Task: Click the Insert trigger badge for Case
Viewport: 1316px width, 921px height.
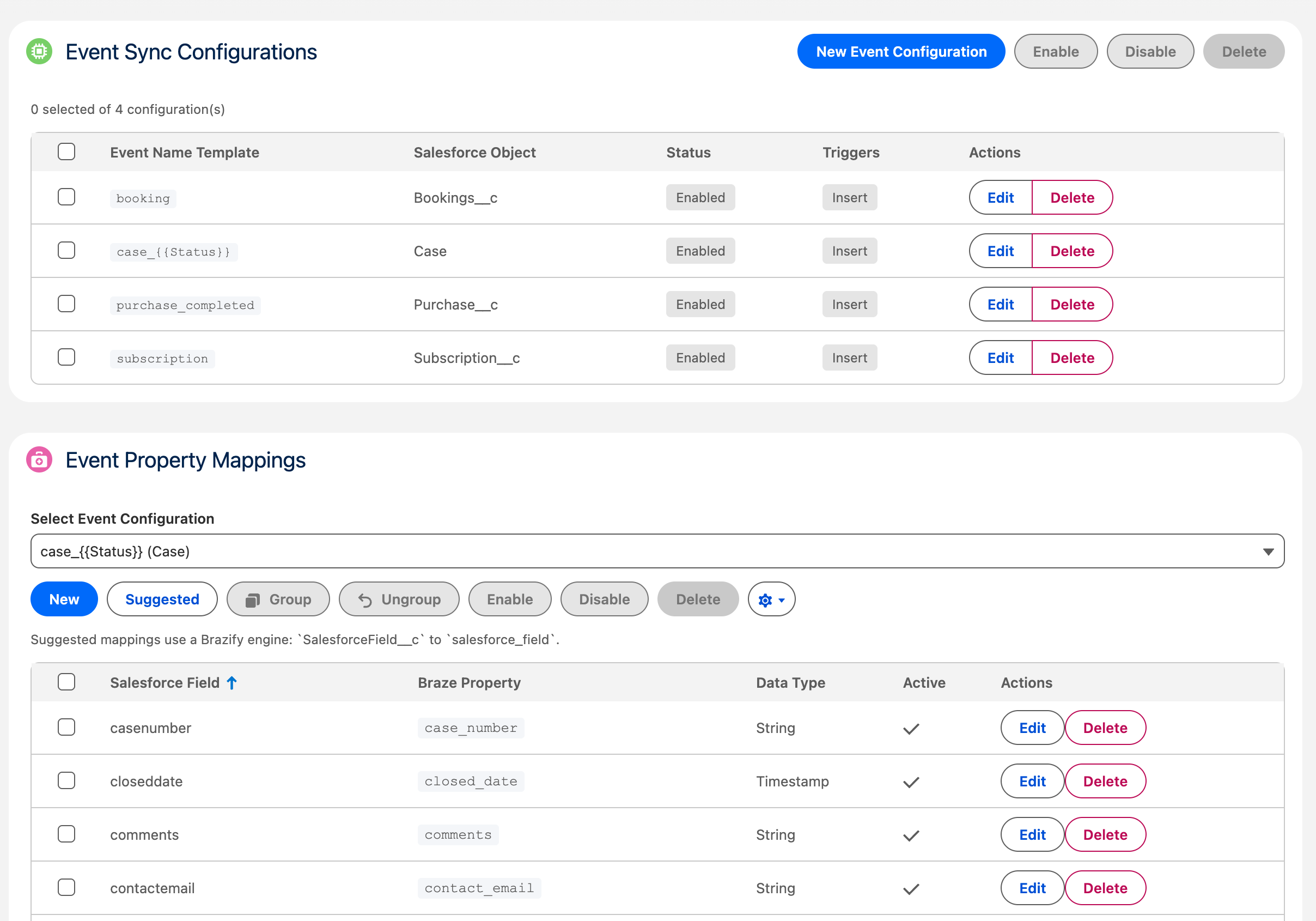Action: point(849,251)
